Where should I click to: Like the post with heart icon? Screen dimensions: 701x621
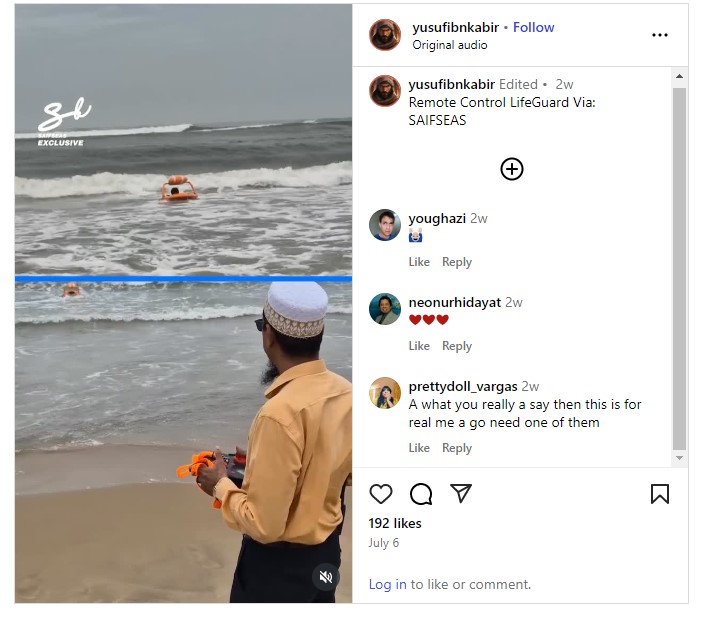tap(381, 494)
